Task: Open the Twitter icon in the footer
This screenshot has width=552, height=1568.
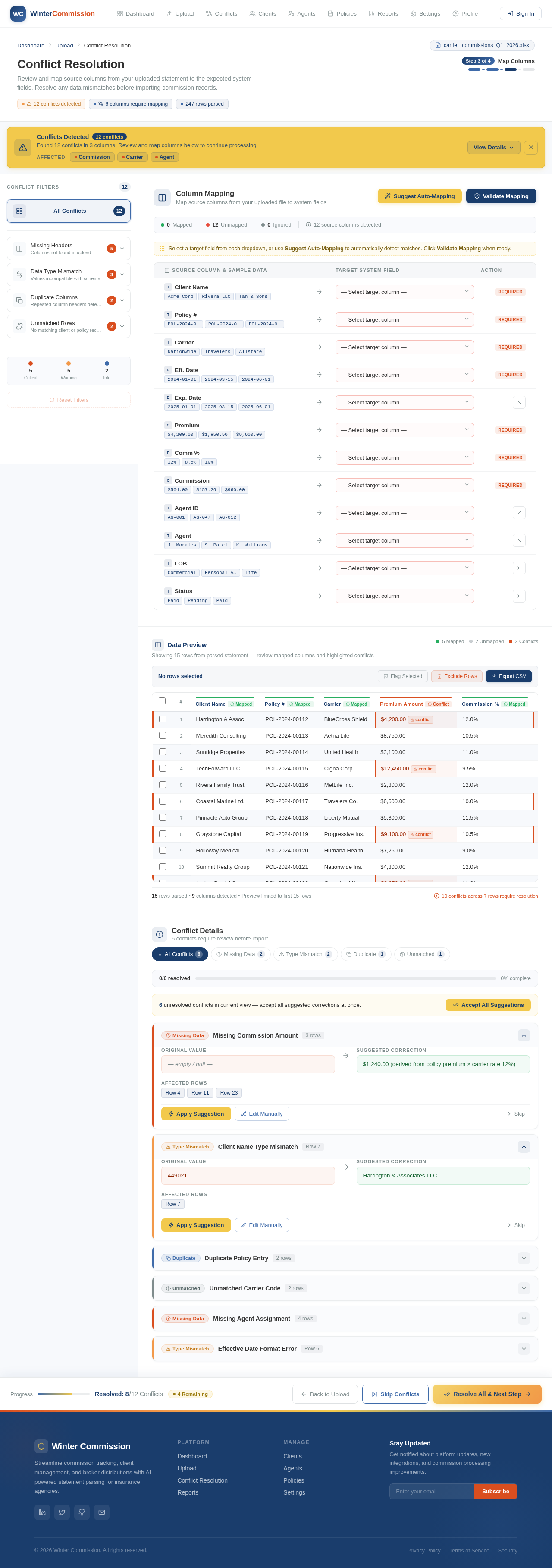Action: click(x=62, y=1512)
